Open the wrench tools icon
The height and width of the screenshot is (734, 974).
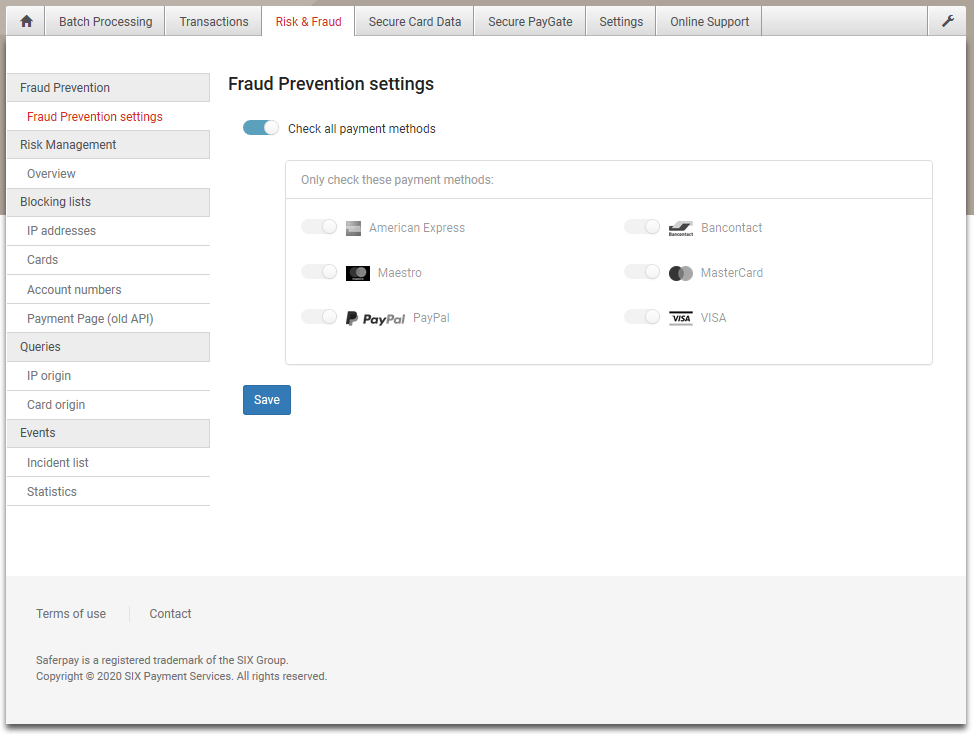point(947,21)
